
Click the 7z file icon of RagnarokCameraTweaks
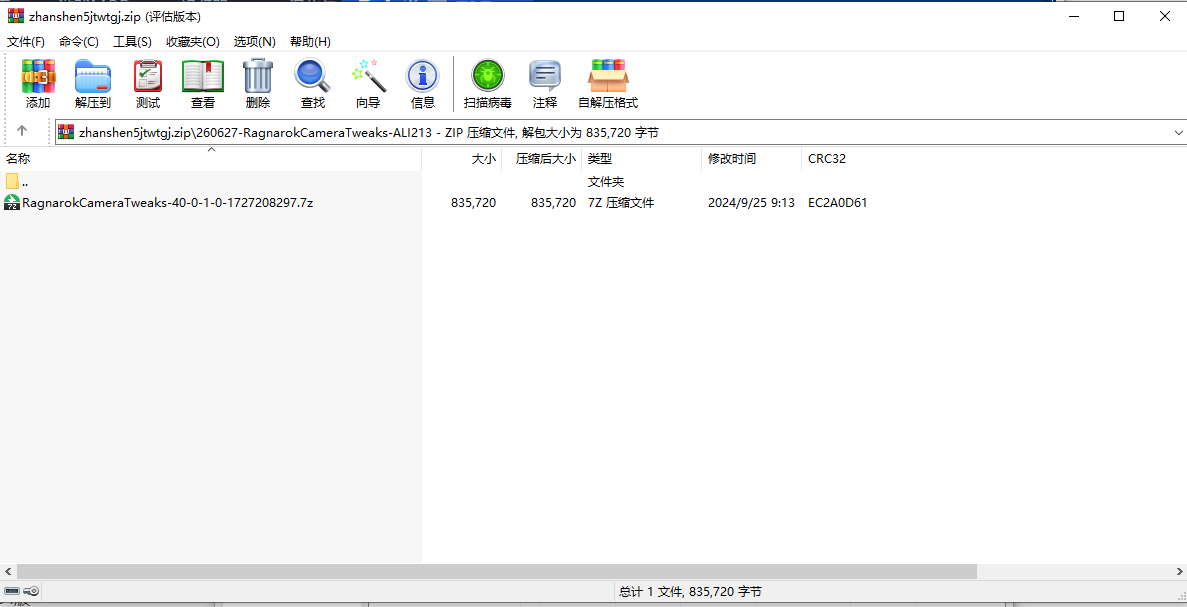(11, 202)
